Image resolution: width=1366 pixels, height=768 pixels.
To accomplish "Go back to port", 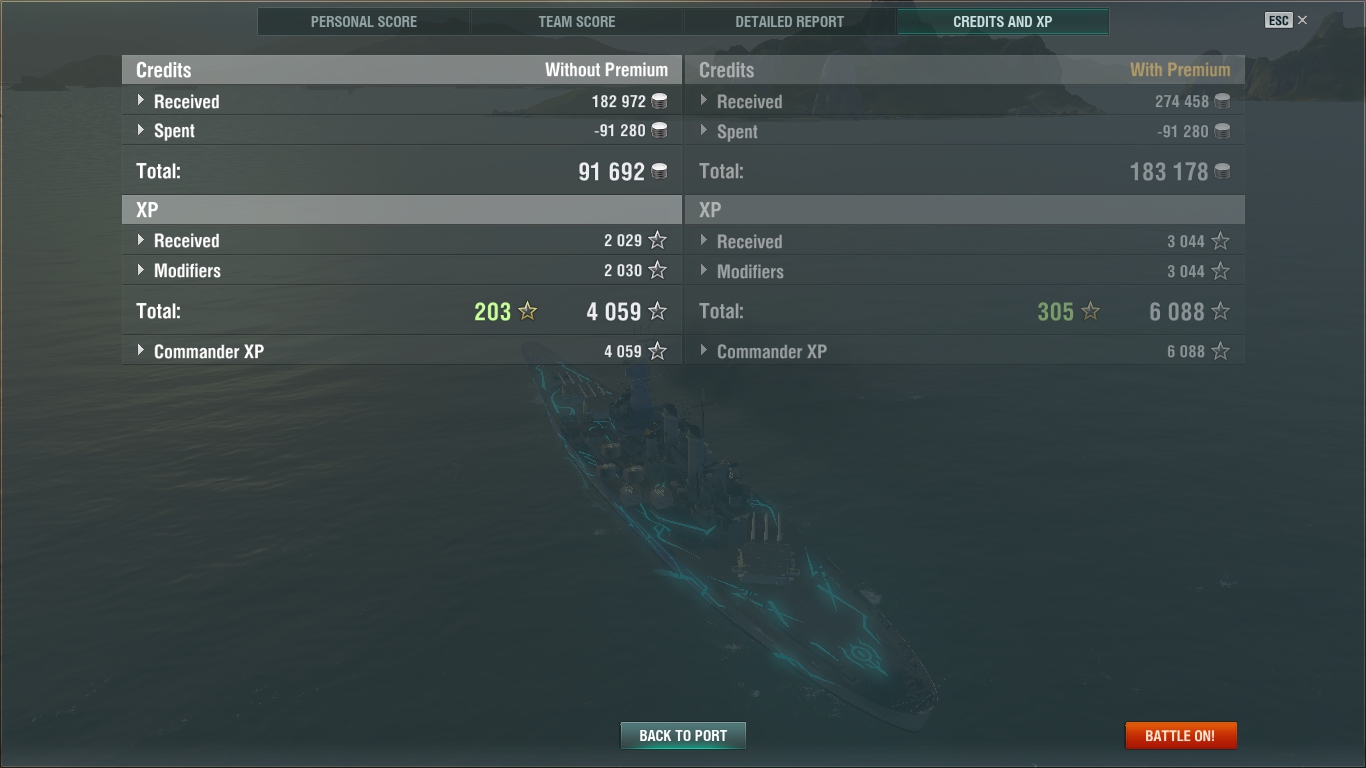I will tap(683, 735).
